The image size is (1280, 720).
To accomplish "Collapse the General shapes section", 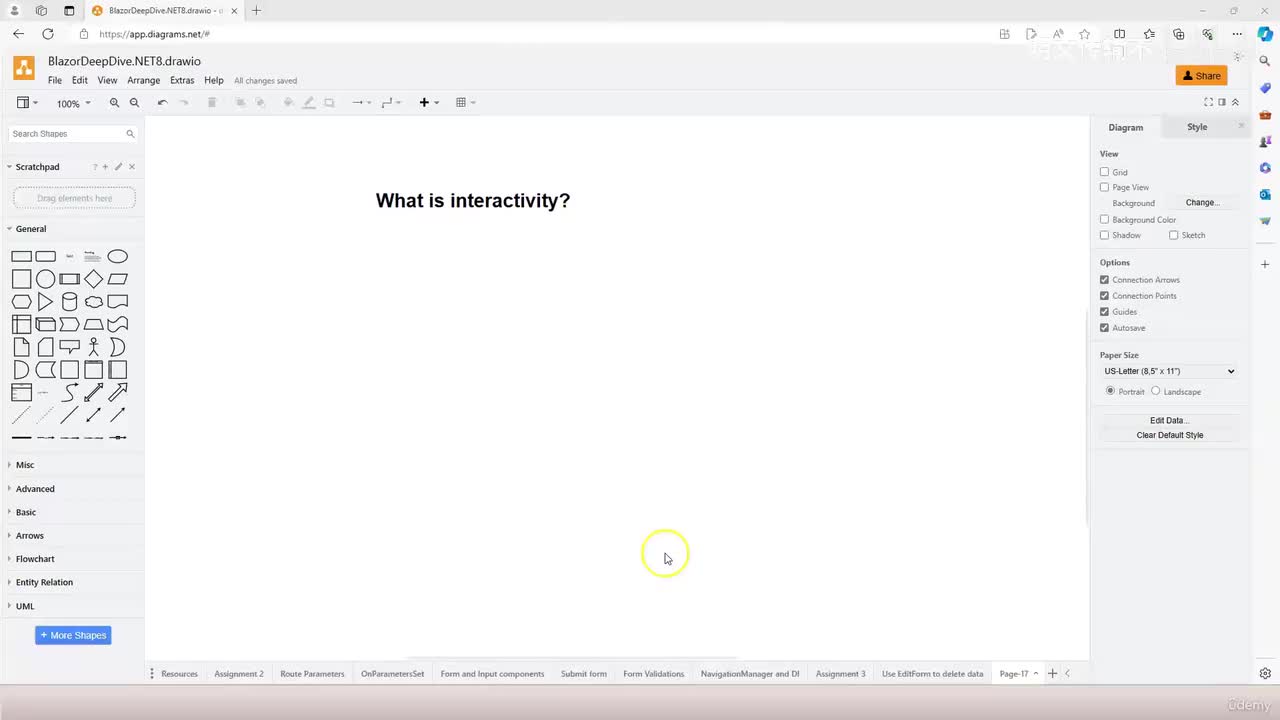I will (31, 229).
